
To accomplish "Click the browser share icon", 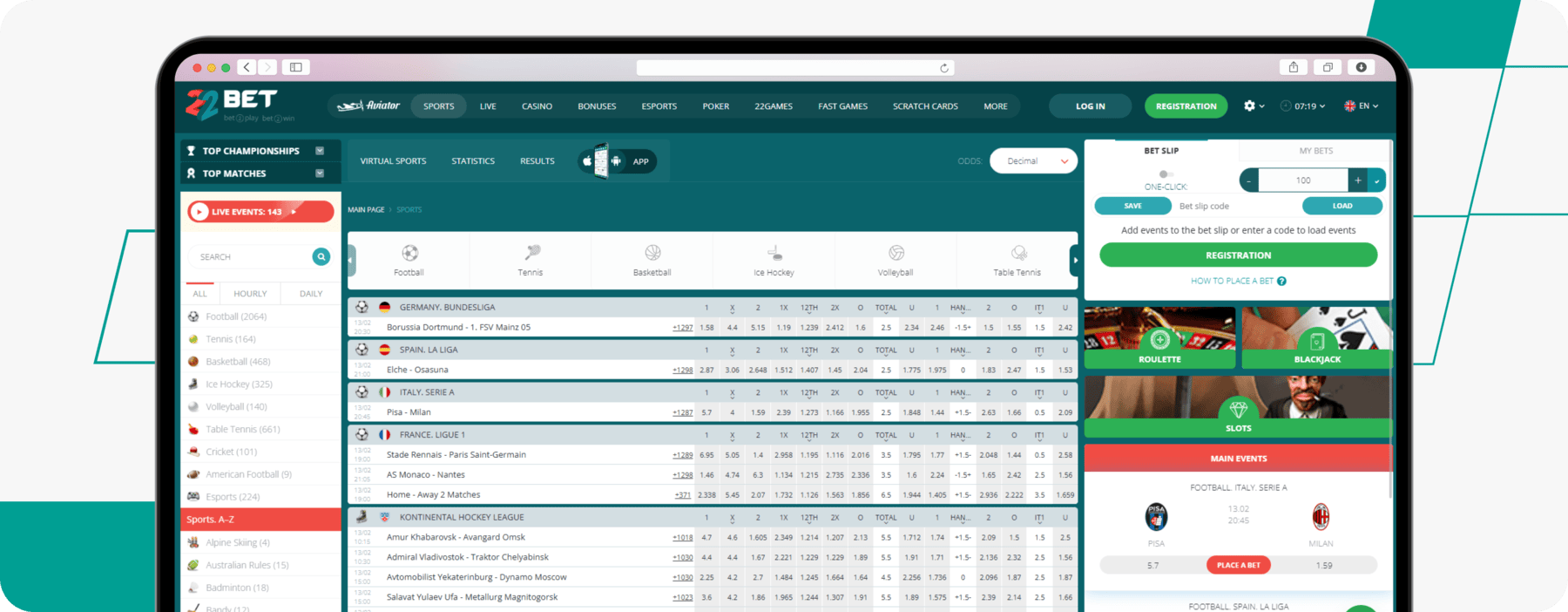I will pos(1294,67).
